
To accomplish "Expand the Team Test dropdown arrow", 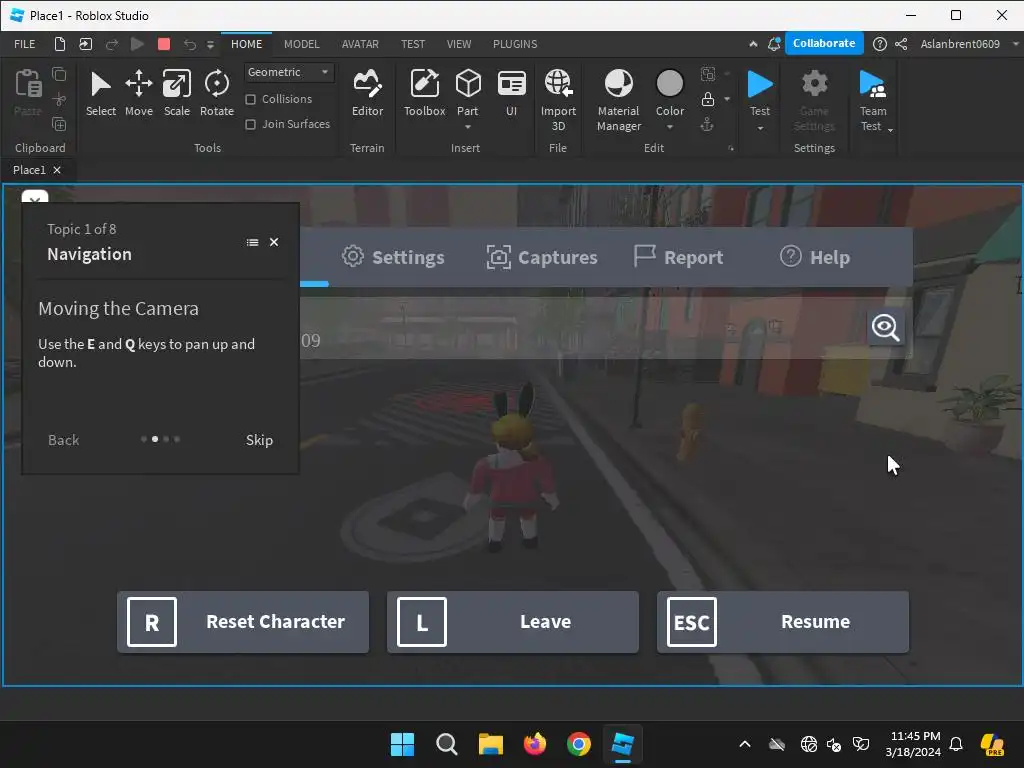I will [890, 129].
